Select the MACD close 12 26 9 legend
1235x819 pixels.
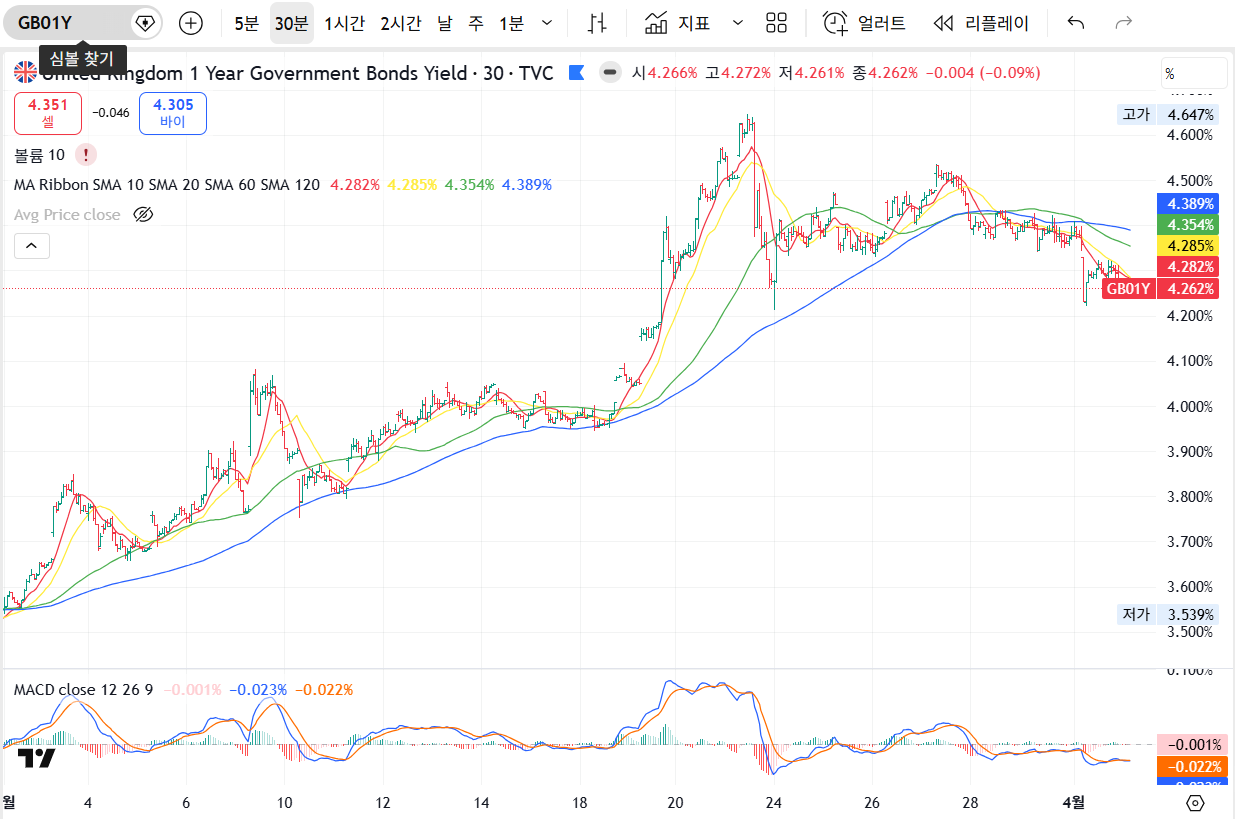(83, 690)
